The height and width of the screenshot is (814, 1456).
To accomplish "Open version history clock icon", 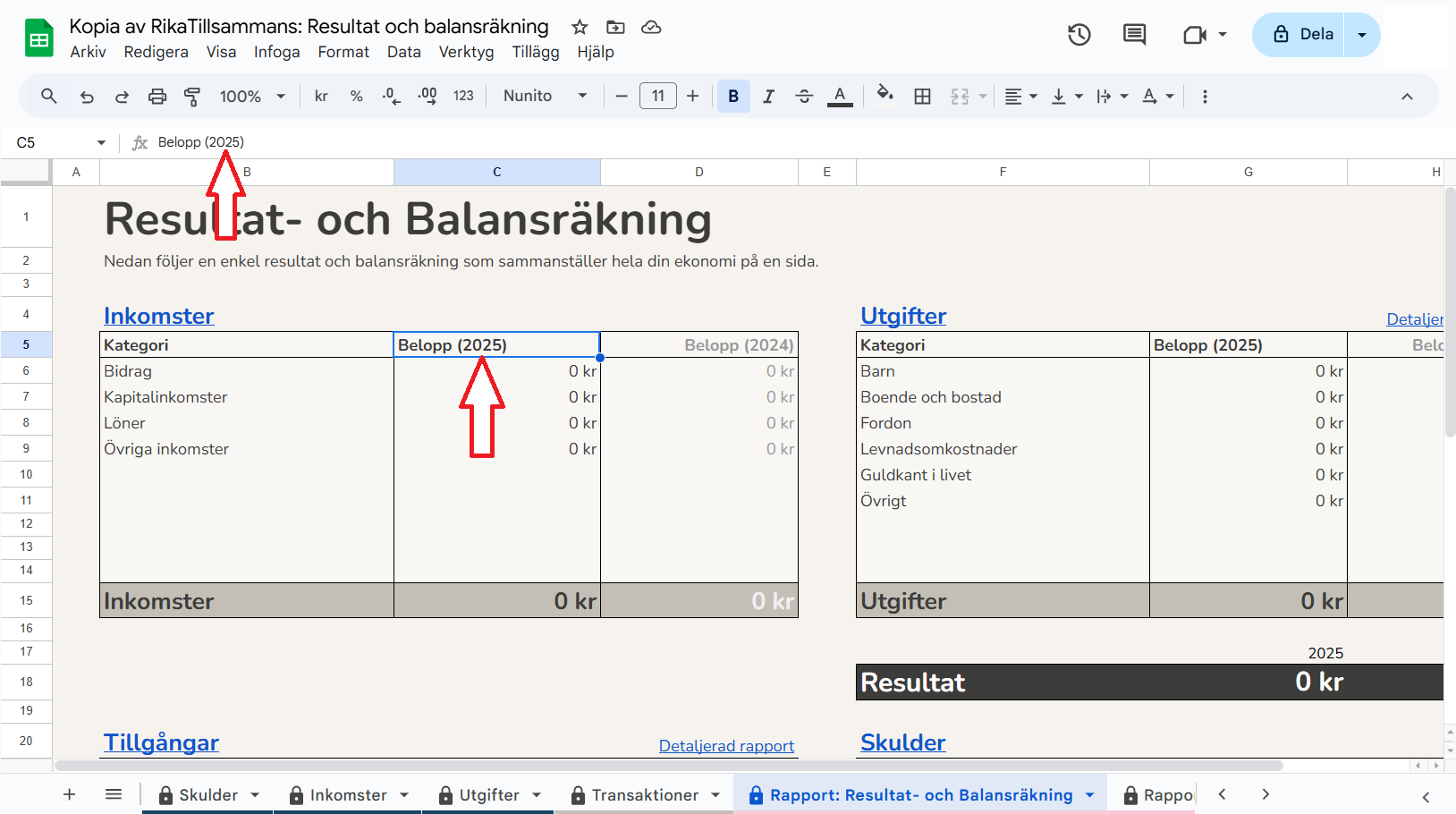I will coord(1079,35).
